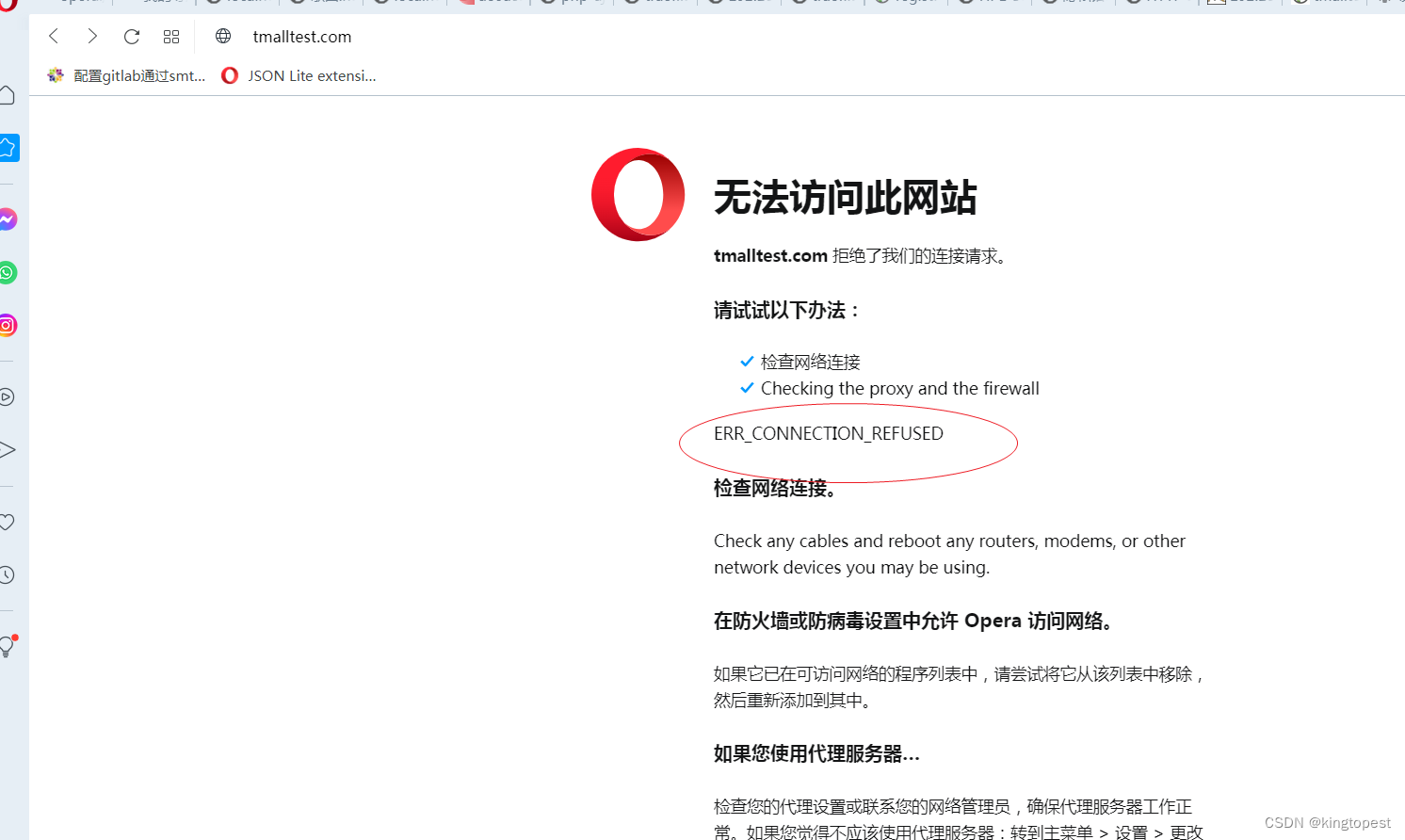Open Messenger in the sidebar
The image size is (1405, 840).
tap(8, 219)
